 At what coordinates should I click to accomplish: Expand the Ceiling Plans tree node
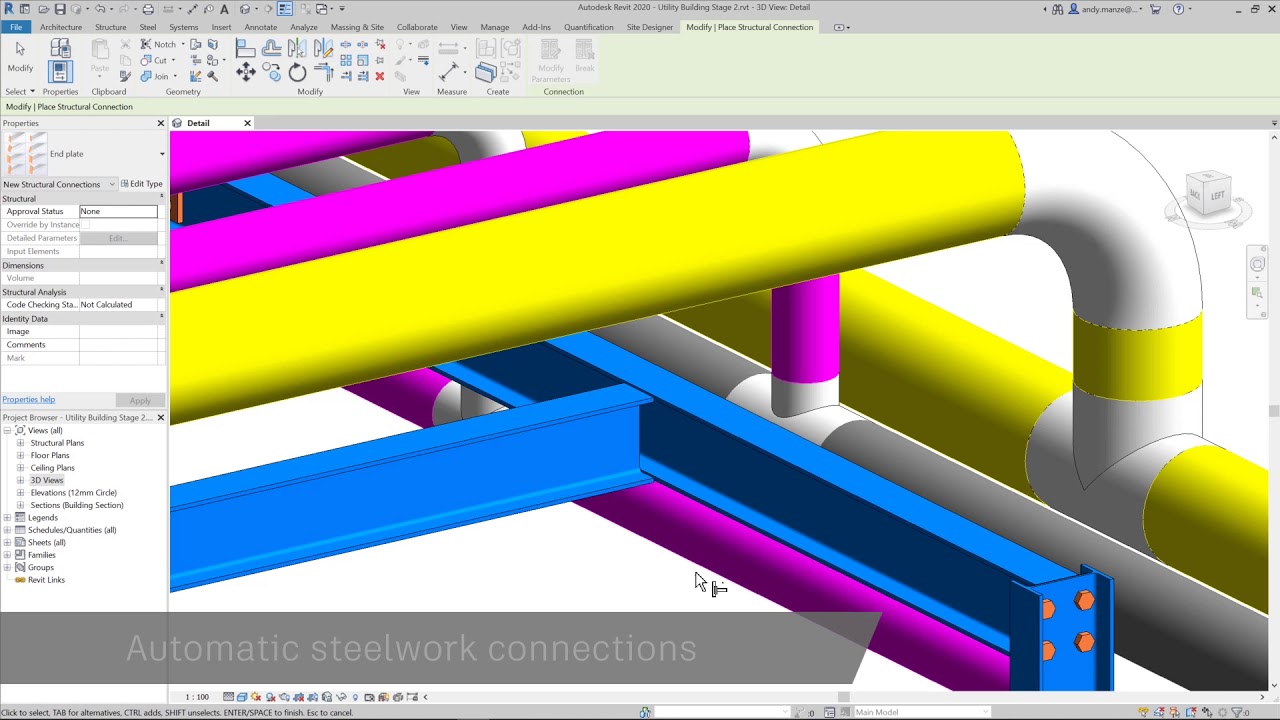coord(20,467)
